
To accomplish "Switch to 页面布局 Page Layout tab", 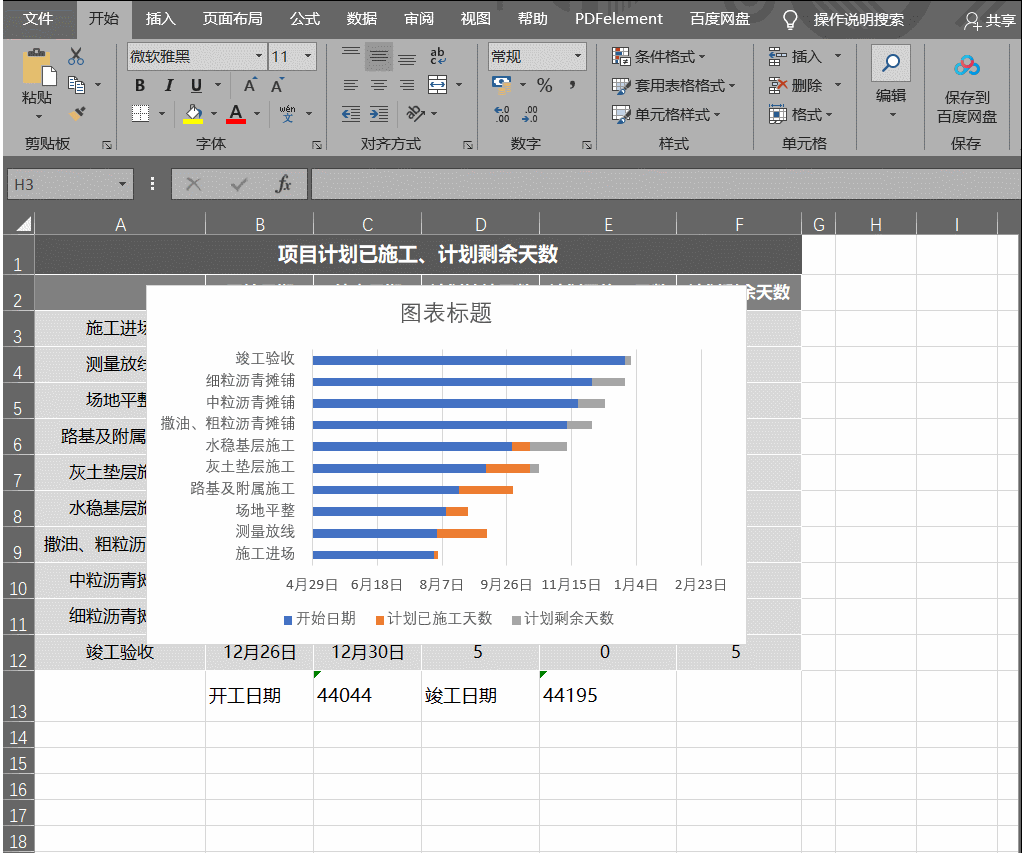I will [233, 19].
